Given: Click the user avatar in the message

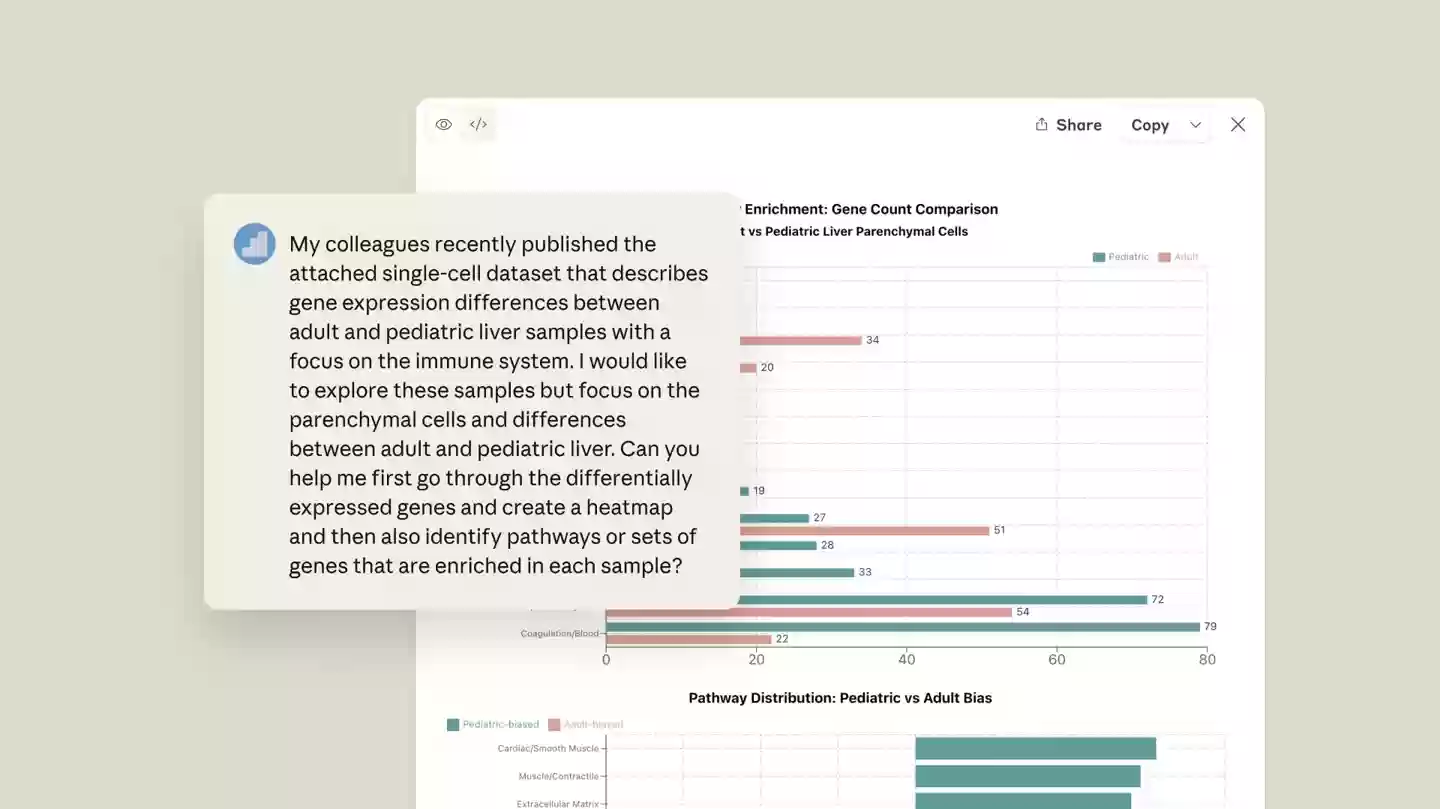Looking at the screenshot, I should (x=255, y=244).
